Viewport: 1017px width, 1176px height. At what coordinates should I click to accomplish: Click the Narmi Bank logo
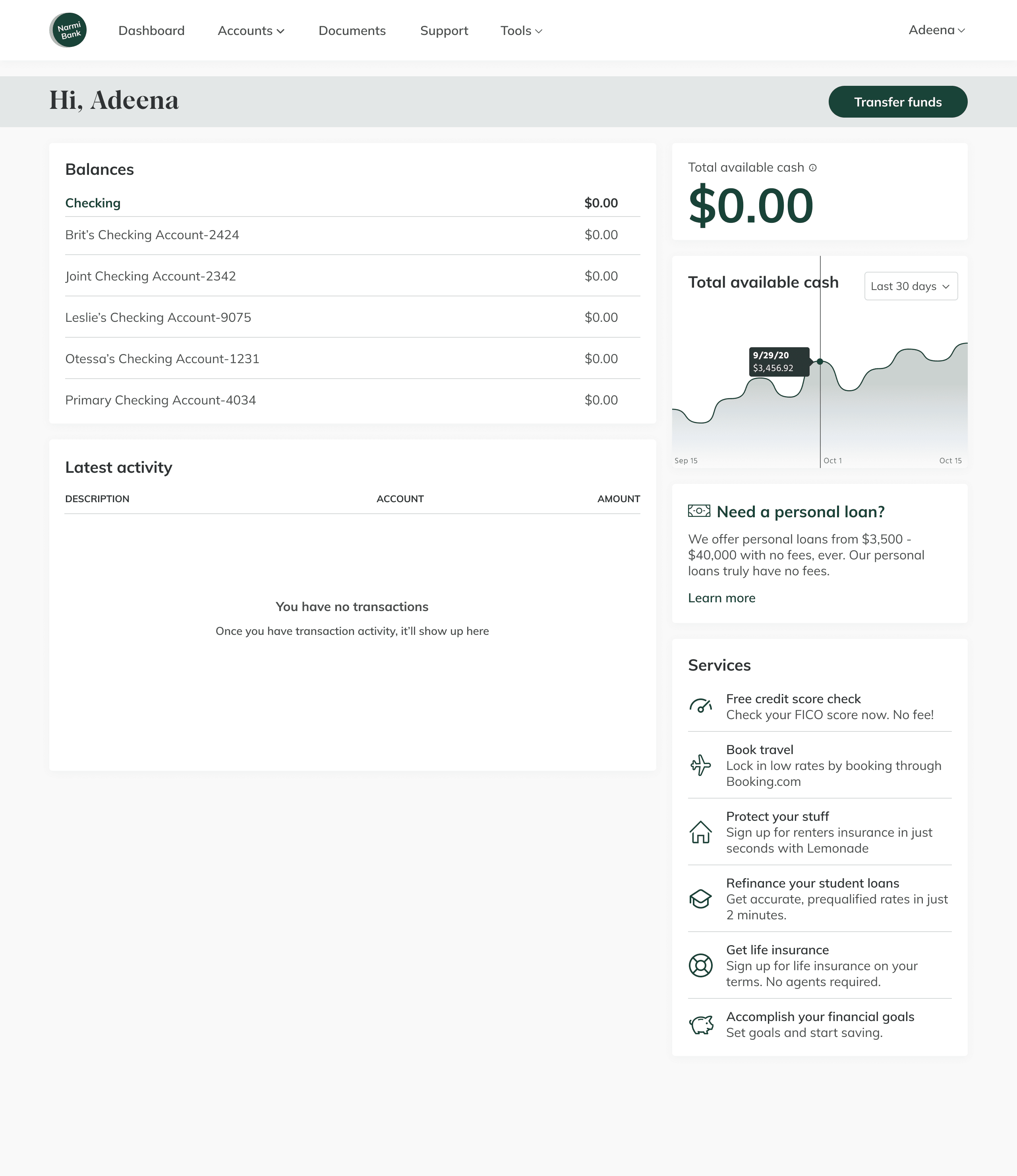(69, 30)
